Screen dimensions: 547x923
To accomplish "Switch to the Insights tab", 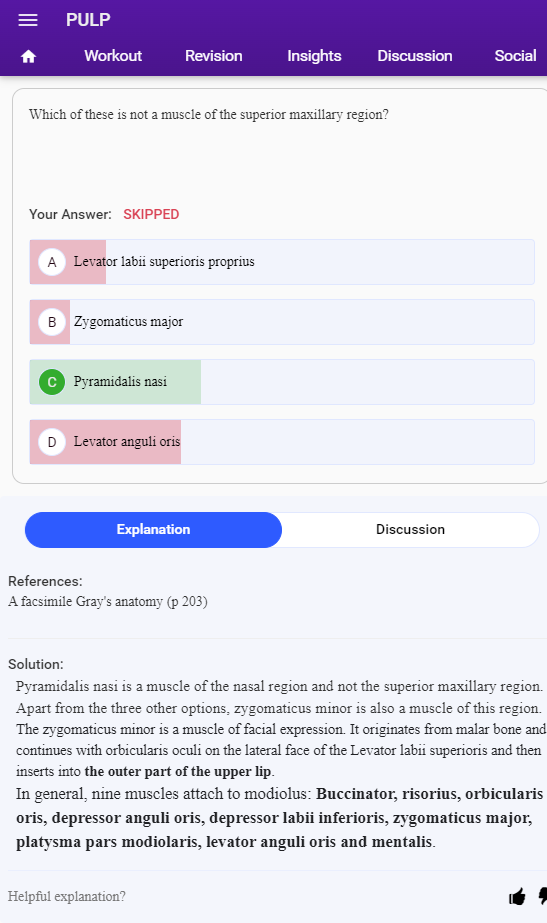I will [314, 56].
